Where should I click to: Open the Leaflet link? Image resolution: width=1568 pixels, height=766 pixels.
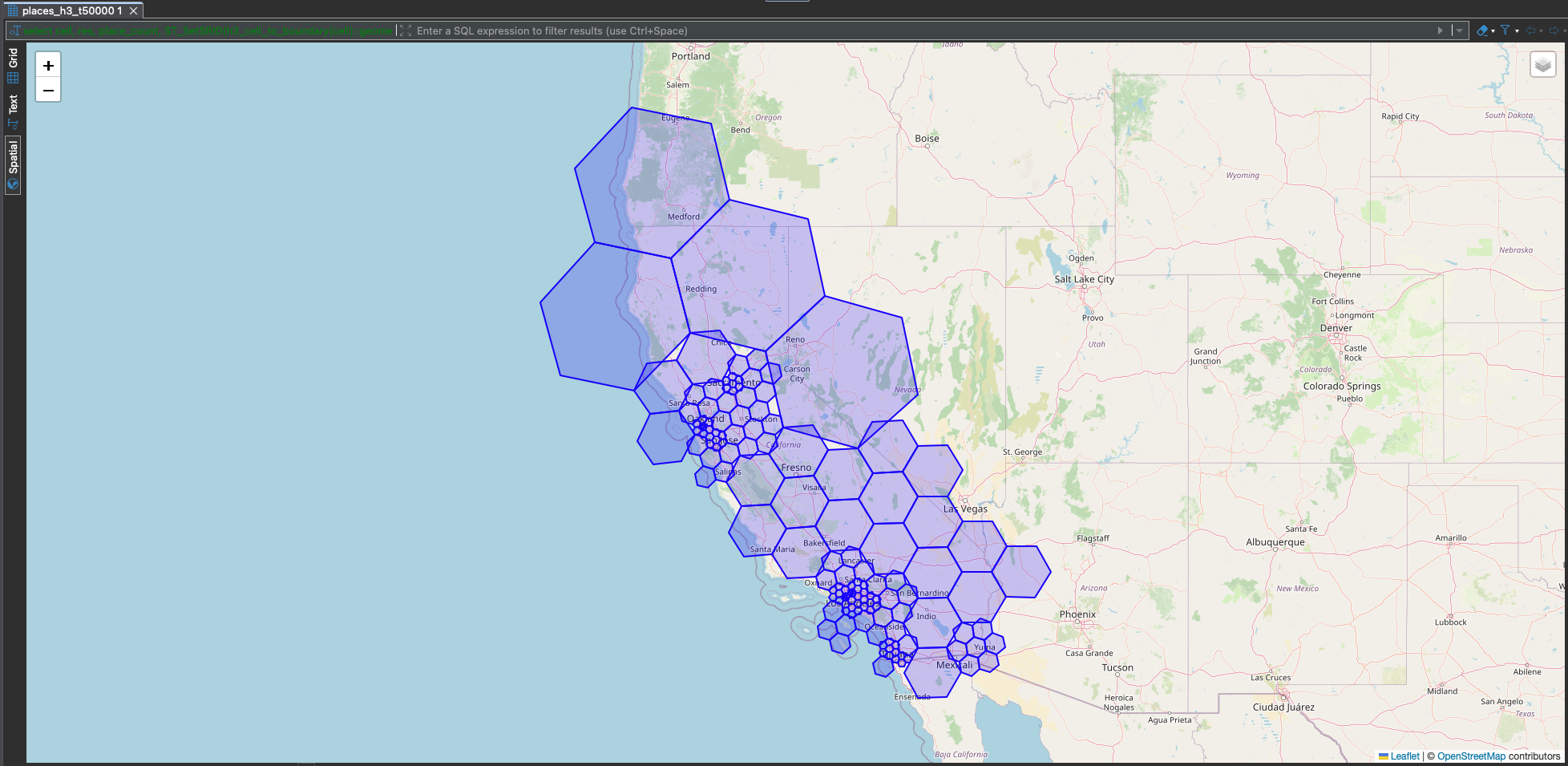click(1404, 756)
